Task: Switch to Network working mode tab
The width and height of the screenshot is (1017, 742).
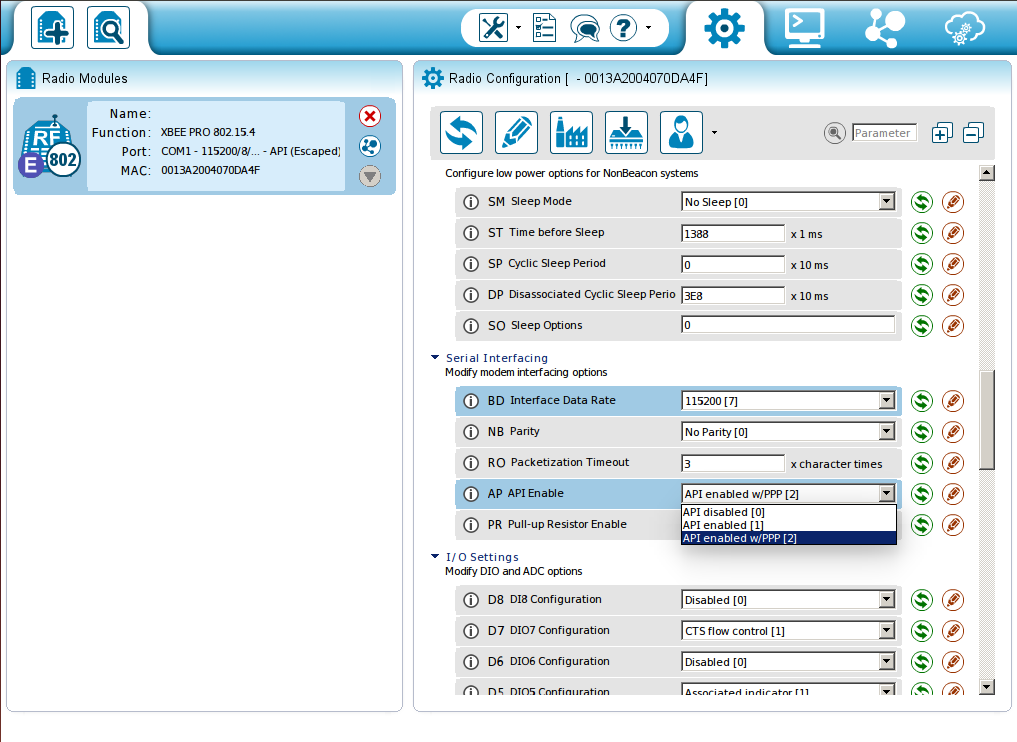Action: click(885, 28)
